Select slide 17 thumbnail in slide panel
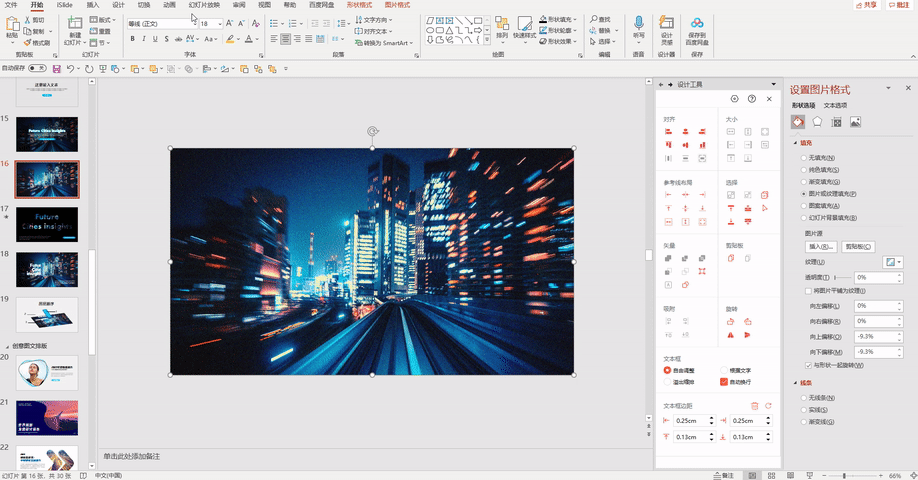 coord(47,224)
